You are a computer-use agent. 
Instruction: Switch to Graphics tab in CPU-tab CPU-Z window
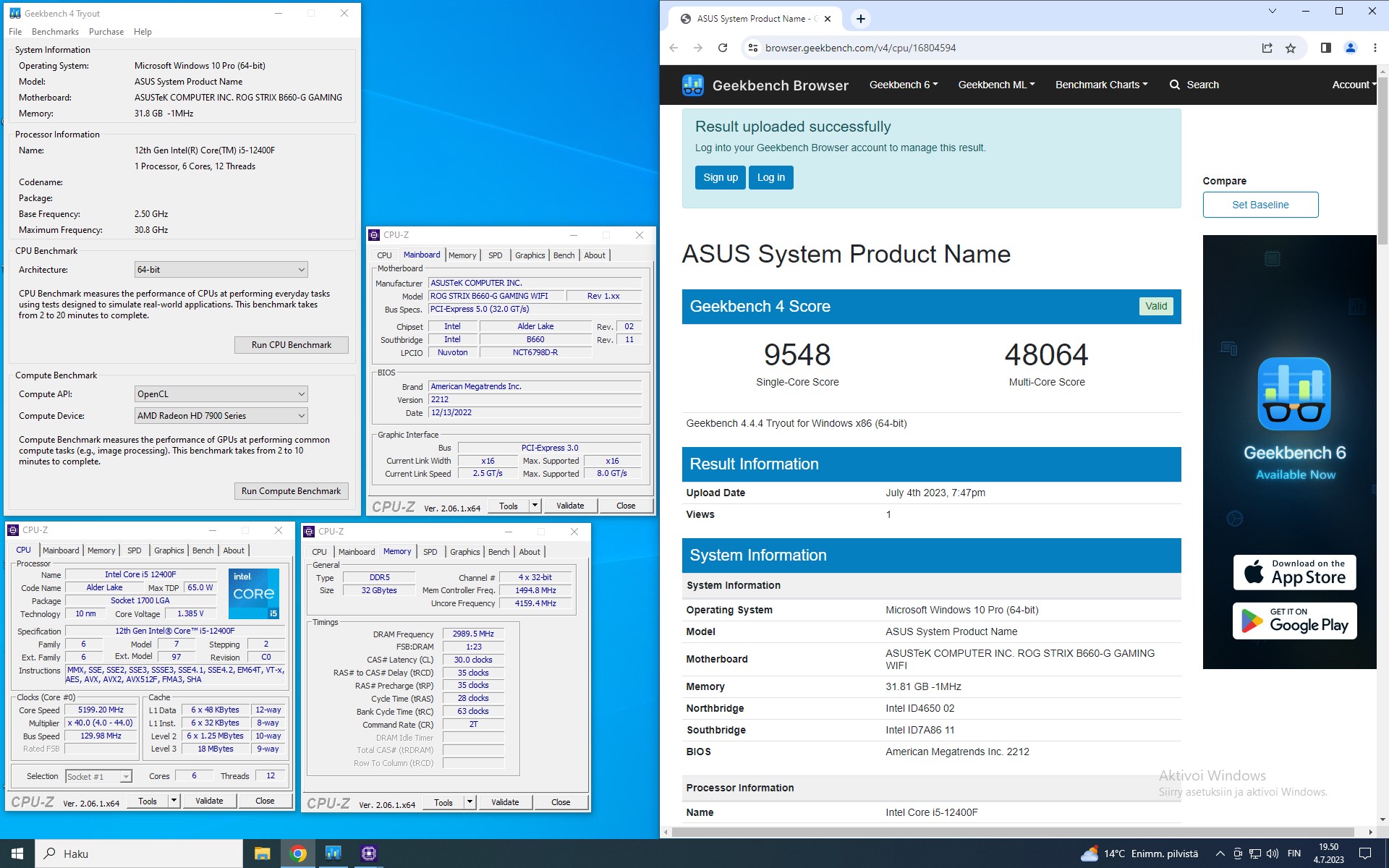click(169, 550)
